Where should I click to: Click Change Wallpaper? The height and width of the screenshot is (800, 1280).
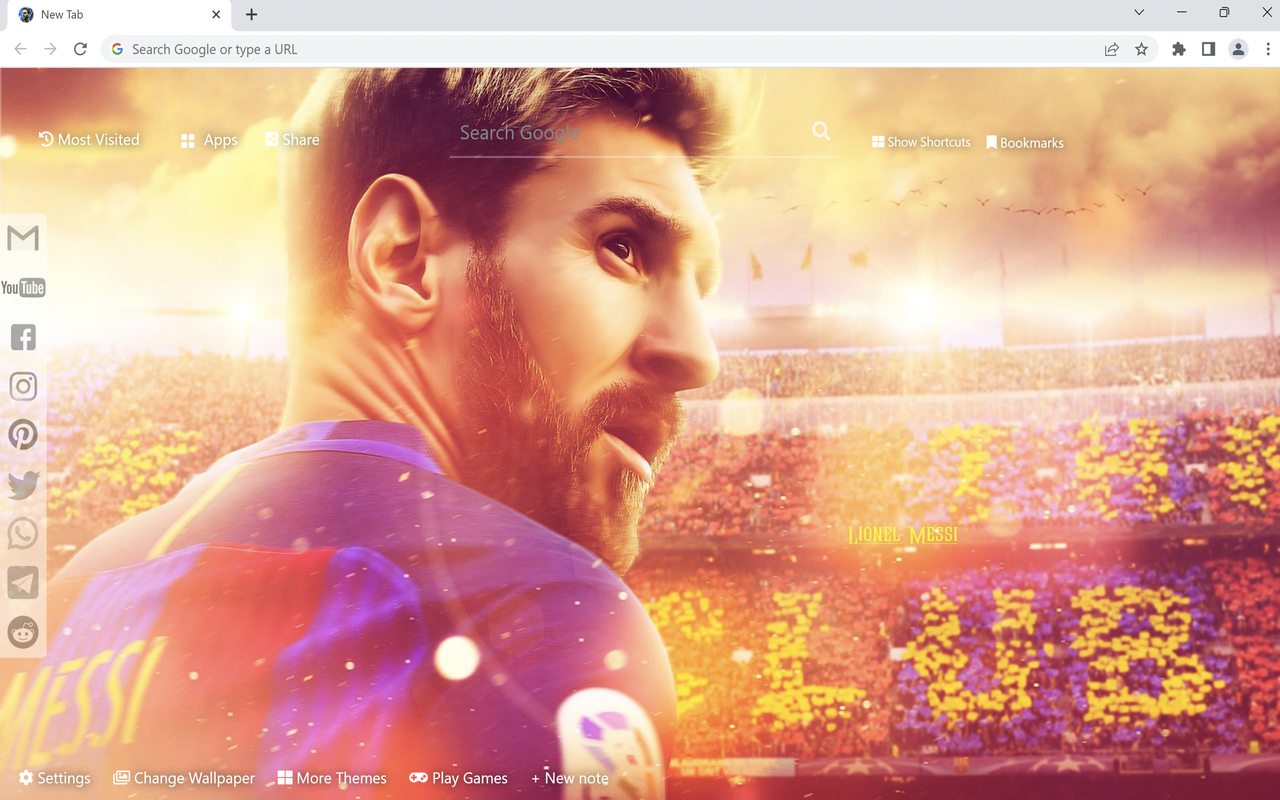[184, 778]
